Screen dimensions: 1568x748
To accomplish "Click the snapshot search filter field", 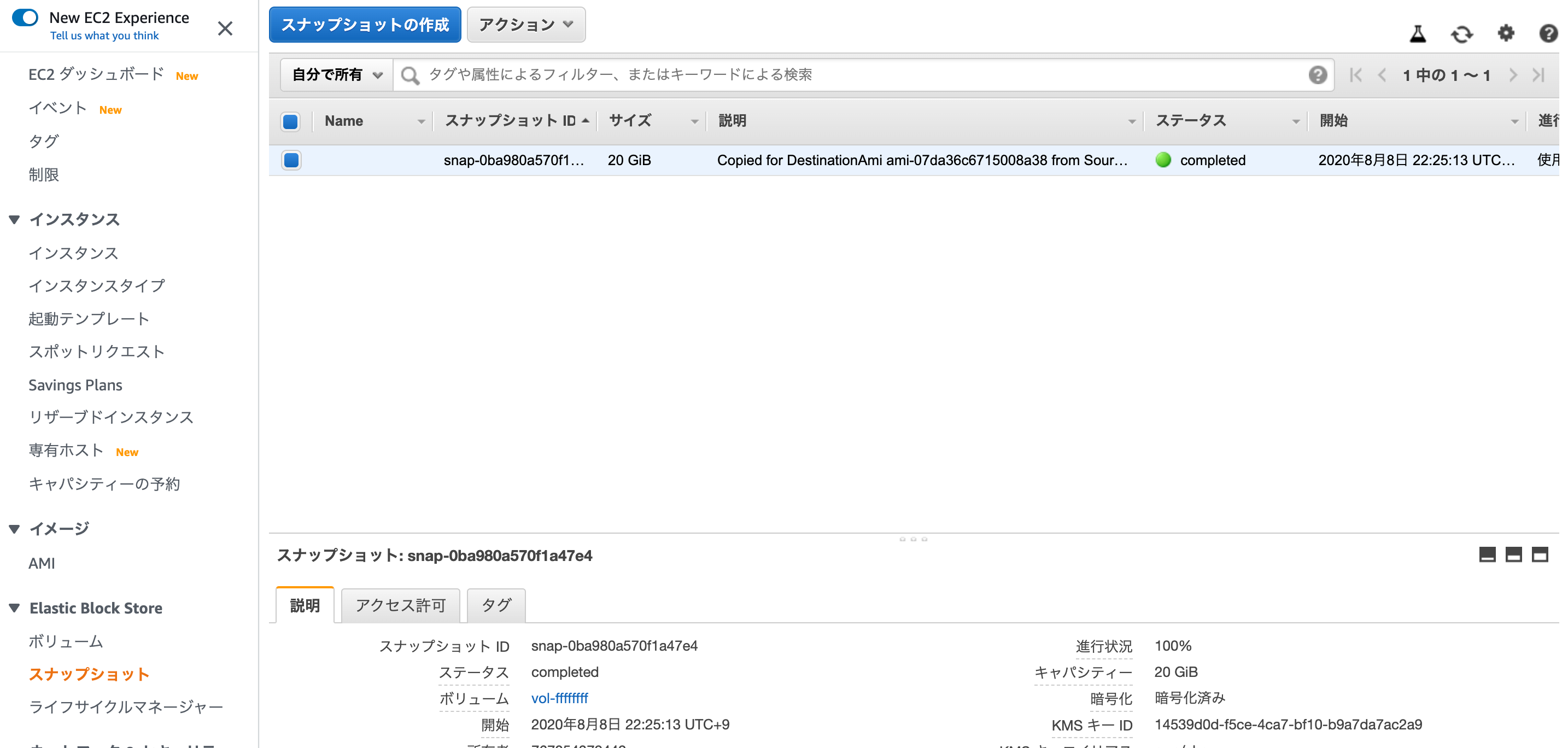I will (x=852, y=75).
